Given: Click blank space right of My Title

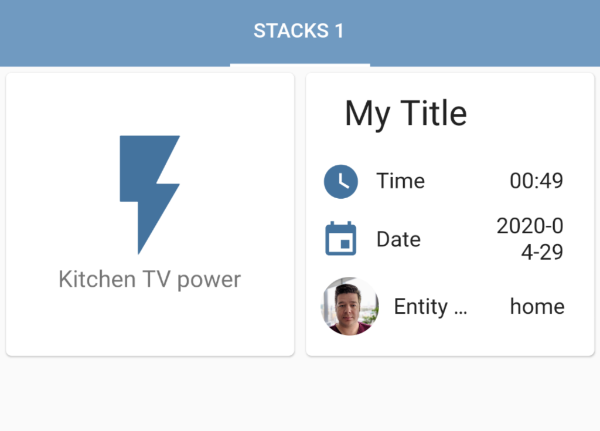Looking at the screenshot, I should click(x=530, y=114).
